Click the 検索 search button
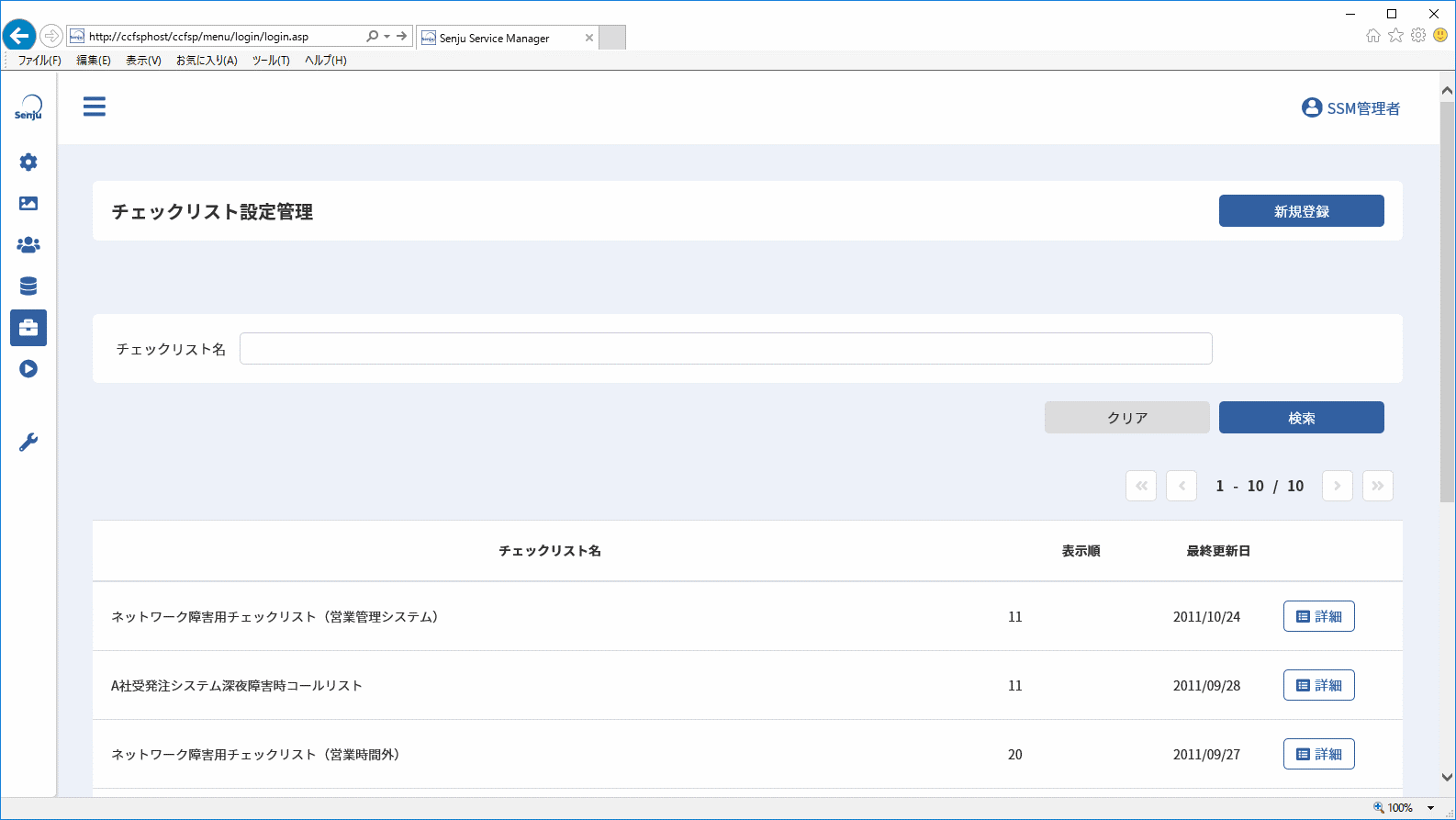Screen dimensions: 1456x820 click(1302, 418)
